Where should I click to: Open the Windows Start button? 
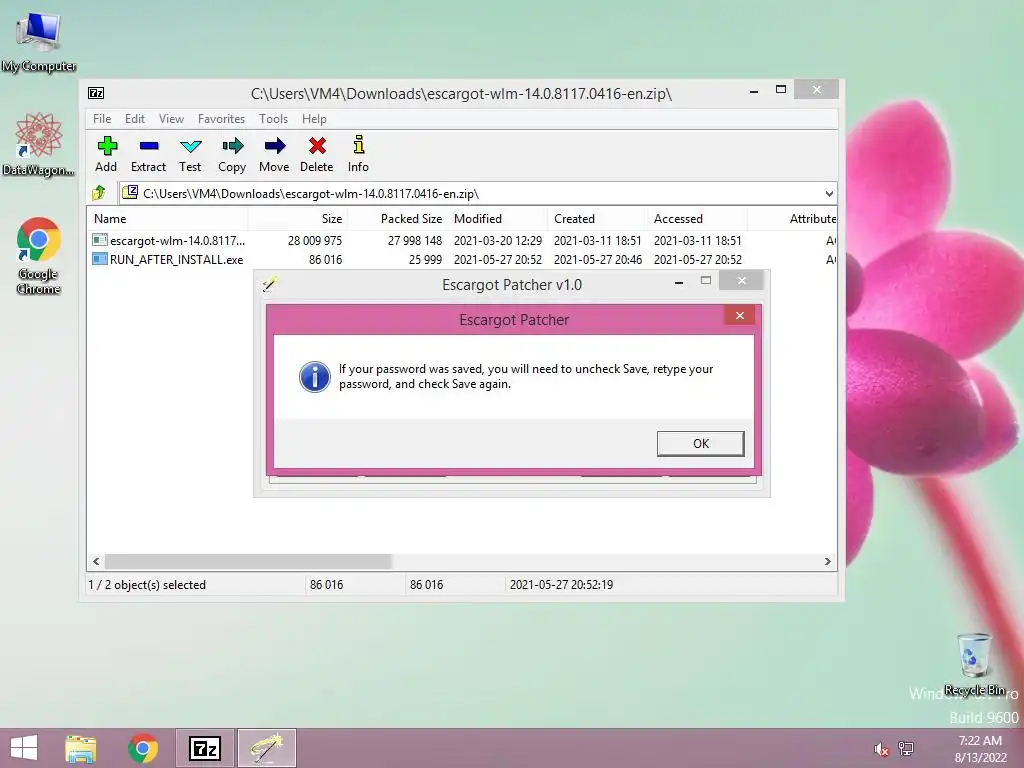coord(24,748)
